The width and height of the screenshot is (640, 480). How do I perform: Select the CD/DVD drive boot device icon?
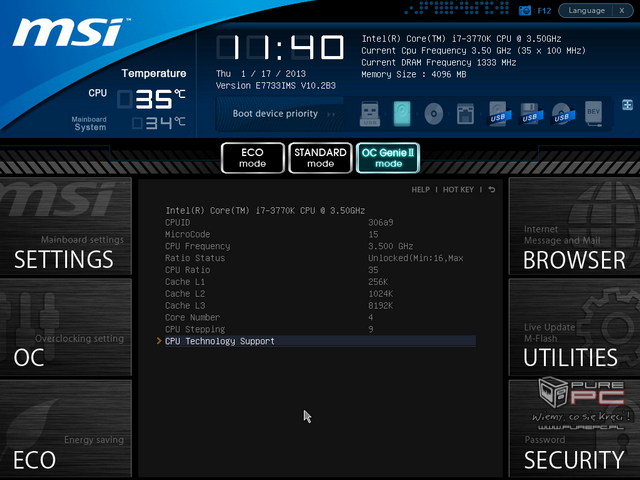433,113
